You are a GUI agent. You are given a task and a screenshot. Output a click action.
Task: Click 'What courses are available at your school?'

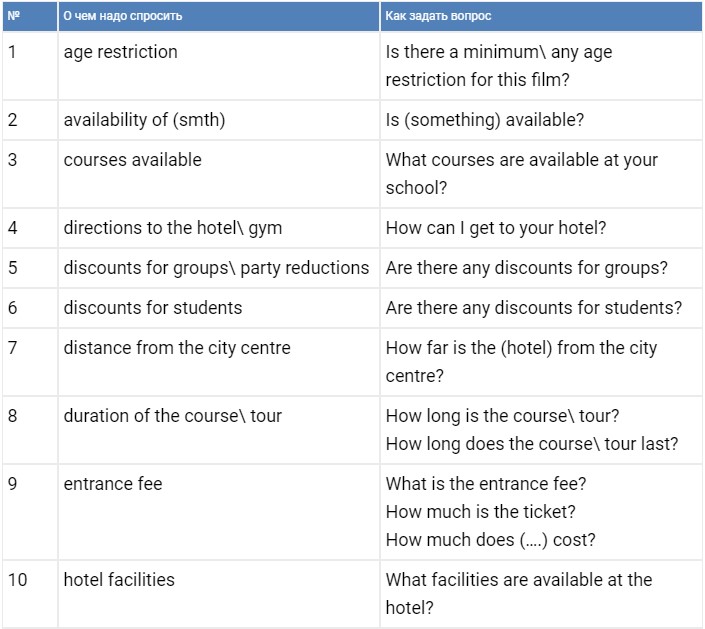point(522,174)
